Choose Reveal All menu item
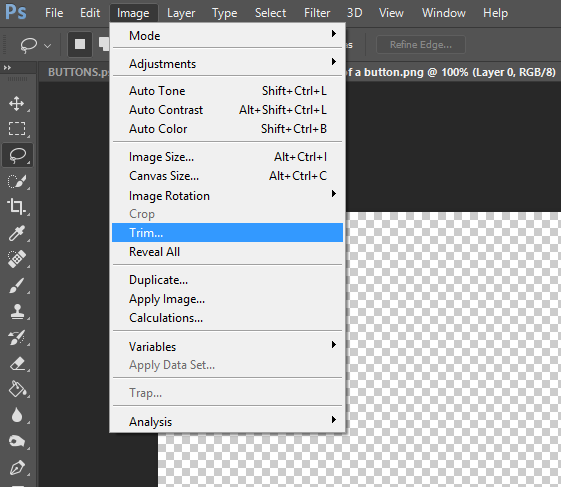Viewport: 561px width, 487px height. click(x=228, y=252)
